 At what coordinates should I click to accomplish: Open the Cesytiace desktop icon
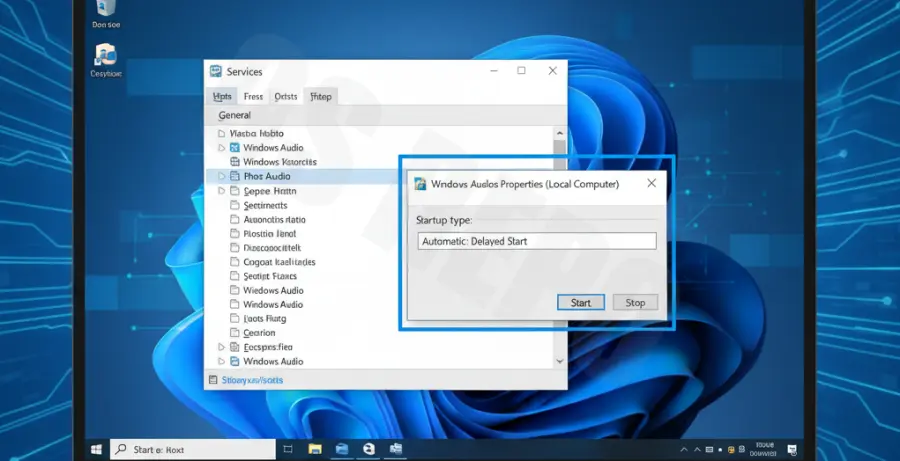pos(106,61)
